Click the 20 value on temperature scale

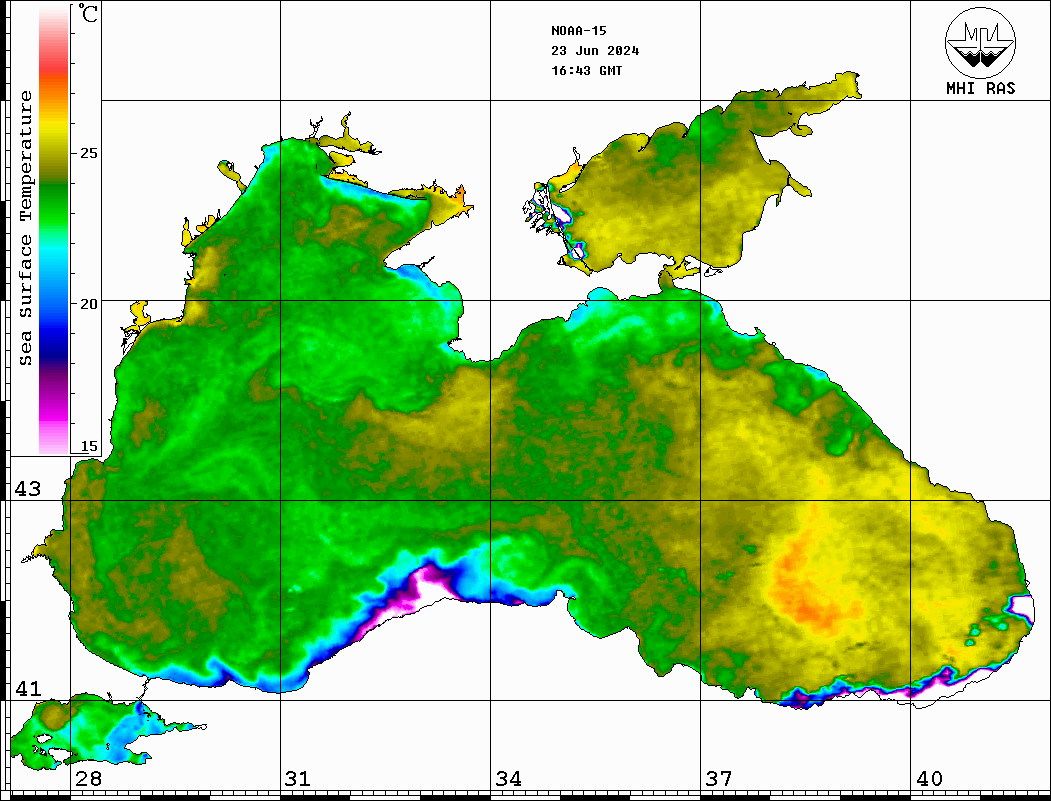pyautogui.click(x=88, y=304)
